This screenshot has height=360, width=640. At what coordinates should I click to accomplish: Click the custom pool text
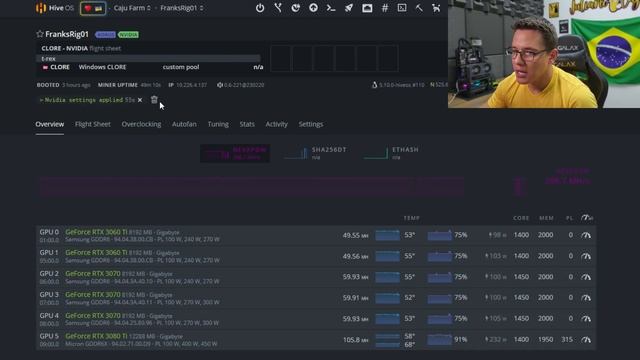click(x=181, y=67)
